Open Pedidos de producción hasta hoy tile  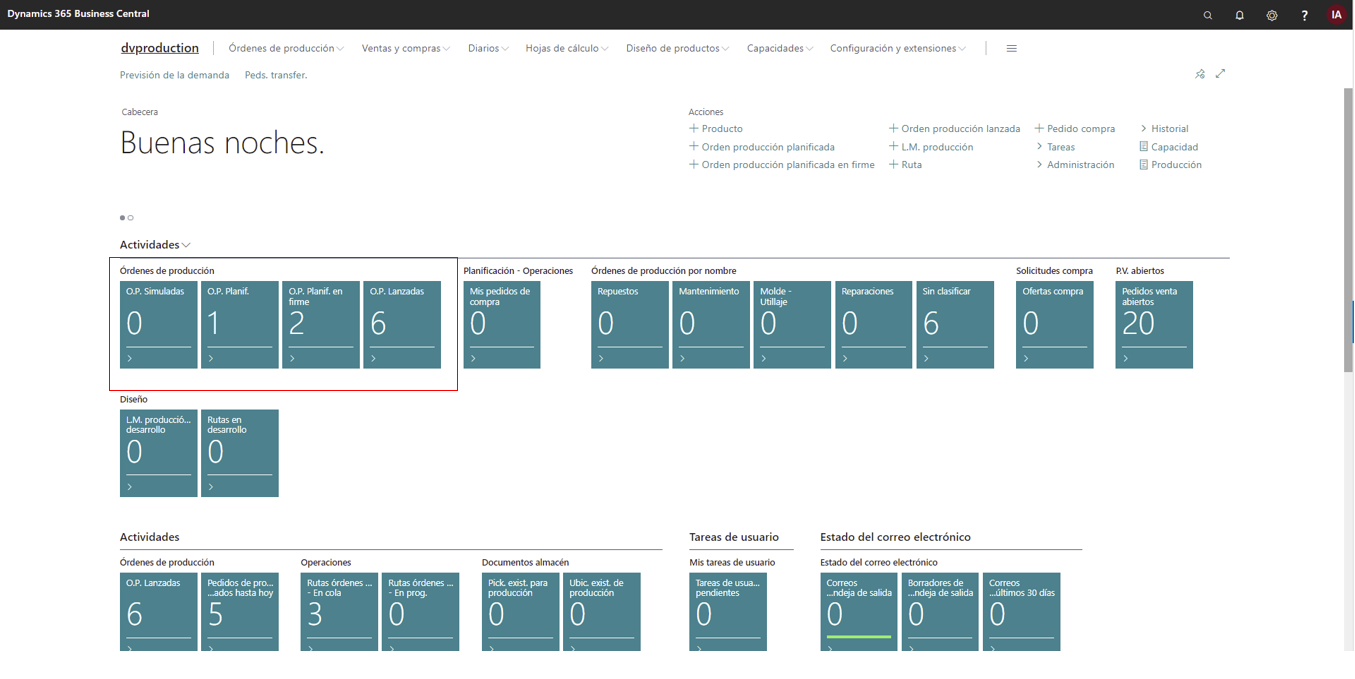tap(240, 612)
